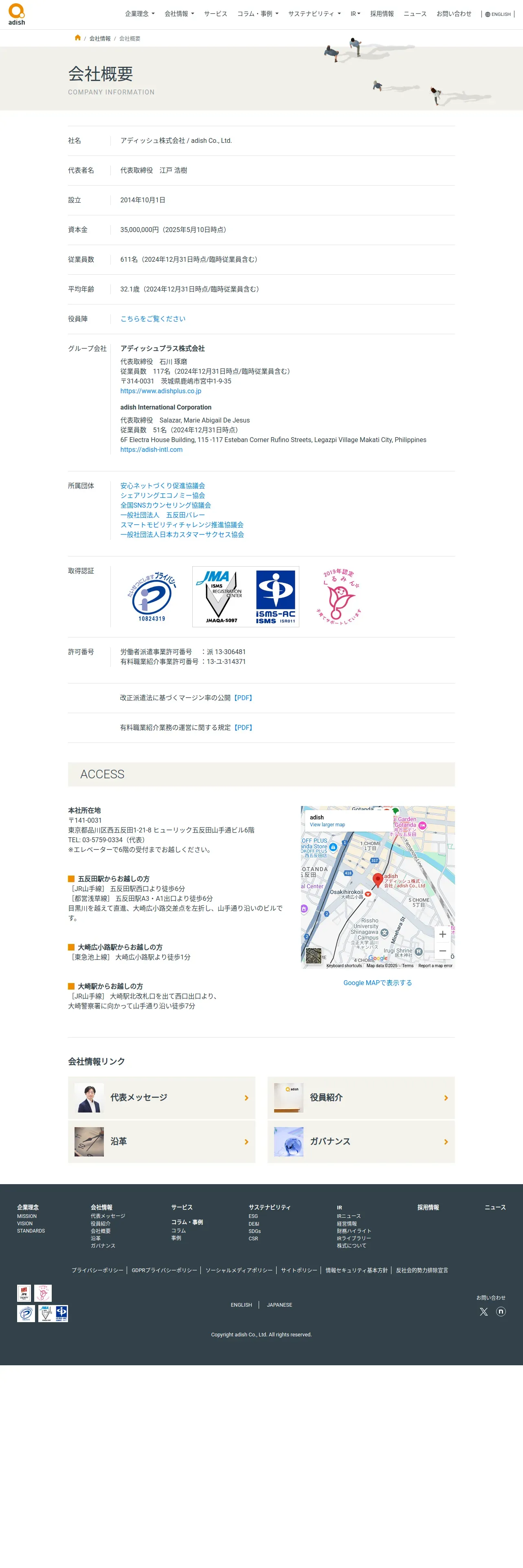Screen dimensions: 523x1568
Task: Click 会社情報 in the breadcrumb
Action: pyautogui.click(x=100, y=38)
